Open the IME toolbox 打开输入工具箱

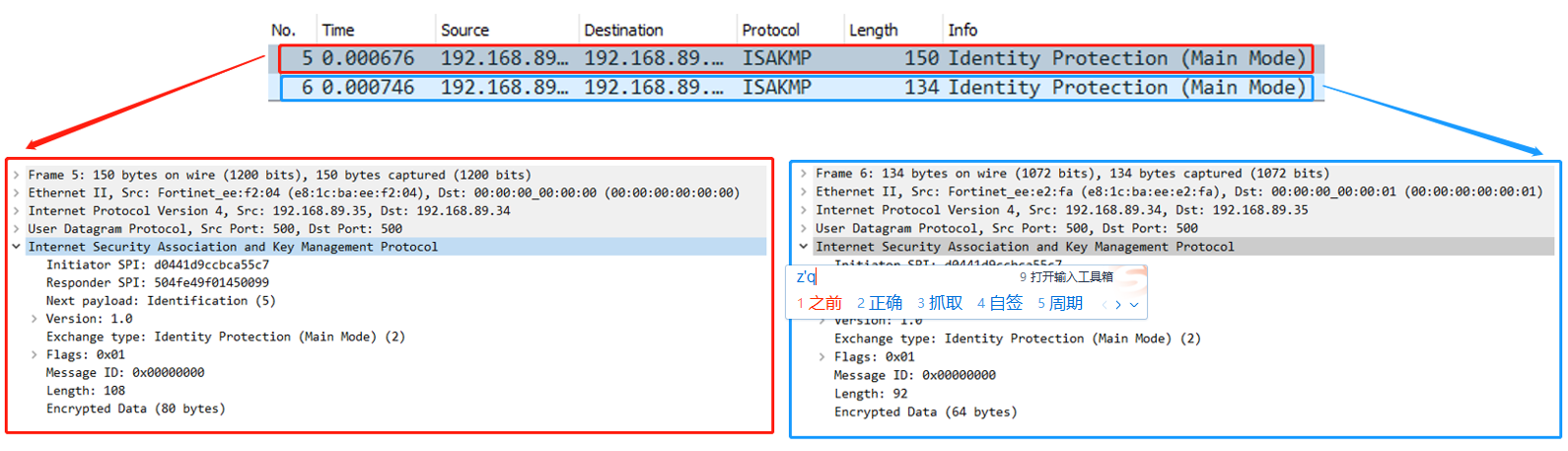click(1066, 277)
